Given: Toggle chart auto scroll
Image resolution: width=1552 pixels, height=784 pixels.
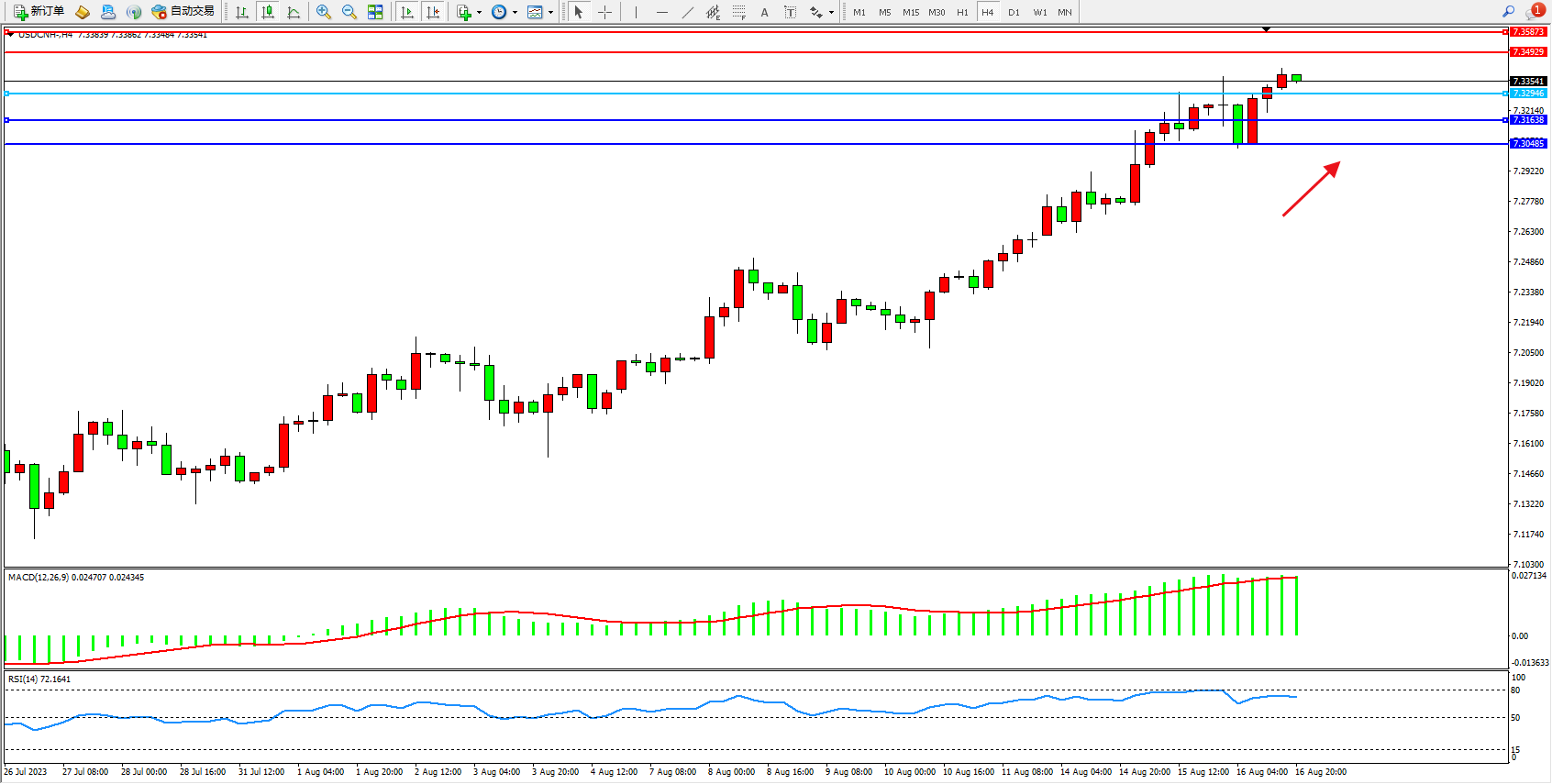Looking at the screenshot, I should (407, 12).
